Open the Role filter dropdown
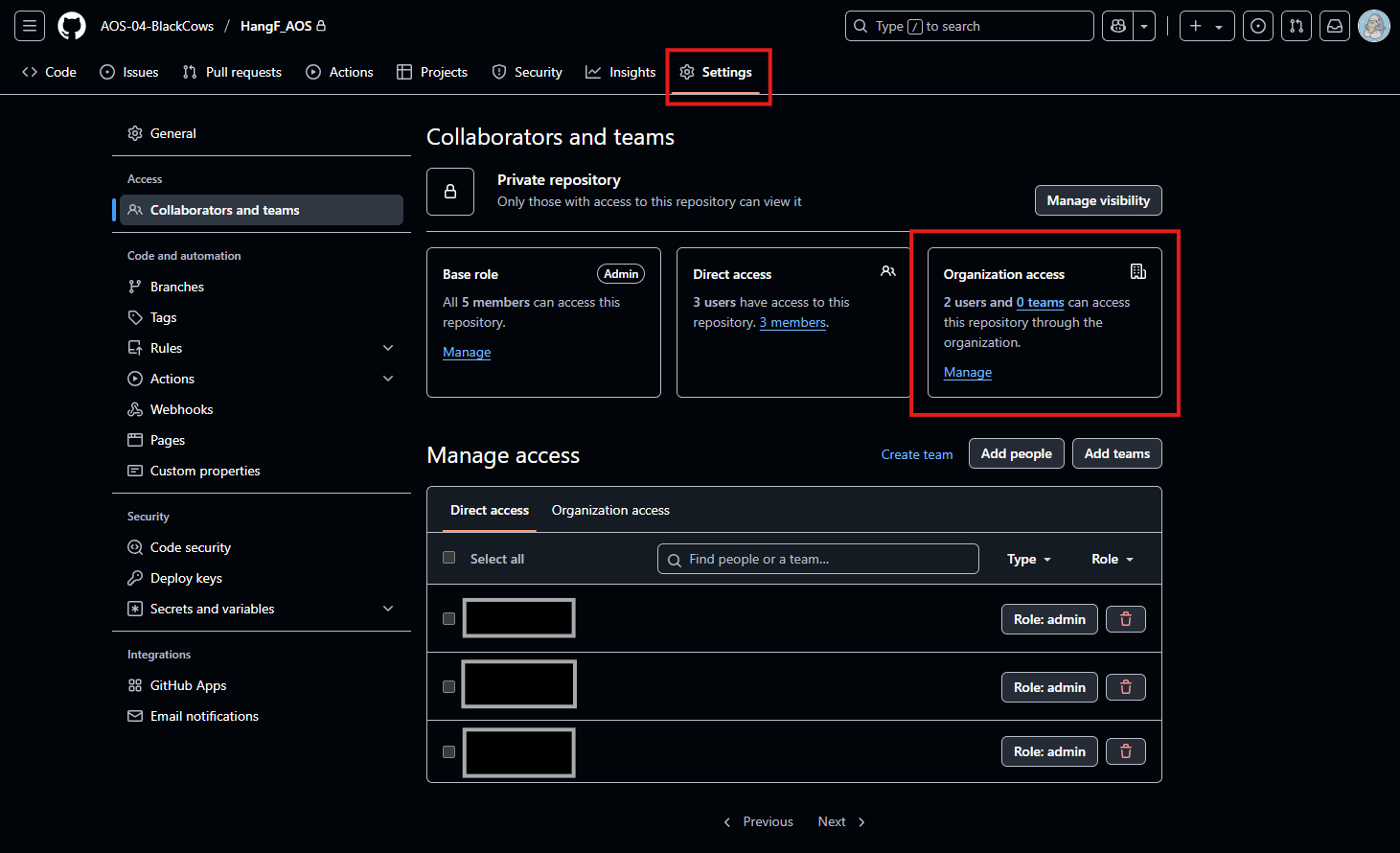The image size is (1400, 853). click(1112, 559)
